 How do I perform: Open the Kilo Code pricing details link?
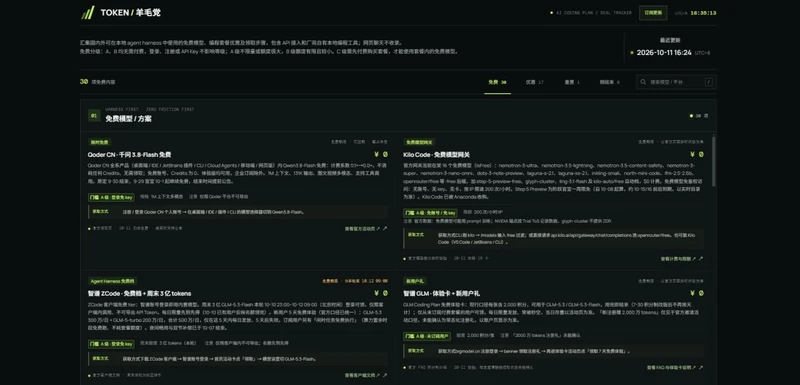pyautogui.click(x=678, y=259)
